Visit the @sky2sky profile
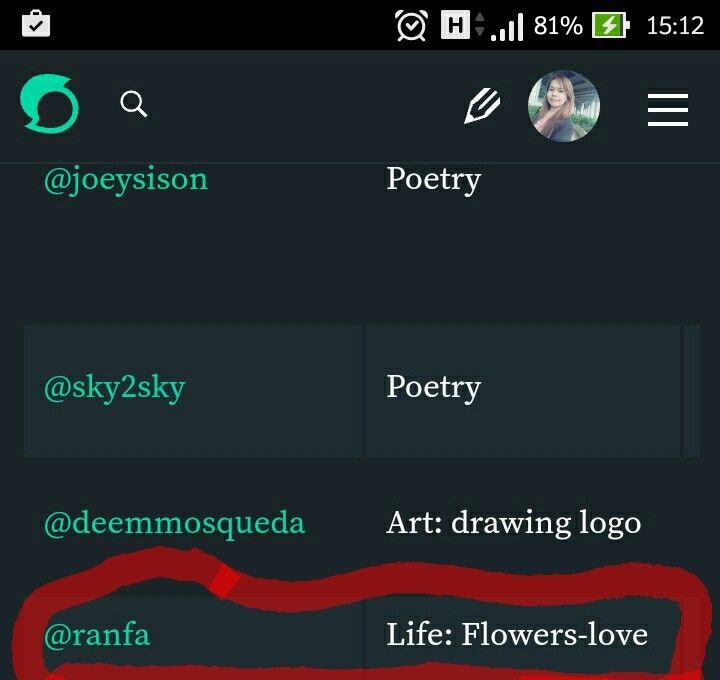 (x=114, y=388)
